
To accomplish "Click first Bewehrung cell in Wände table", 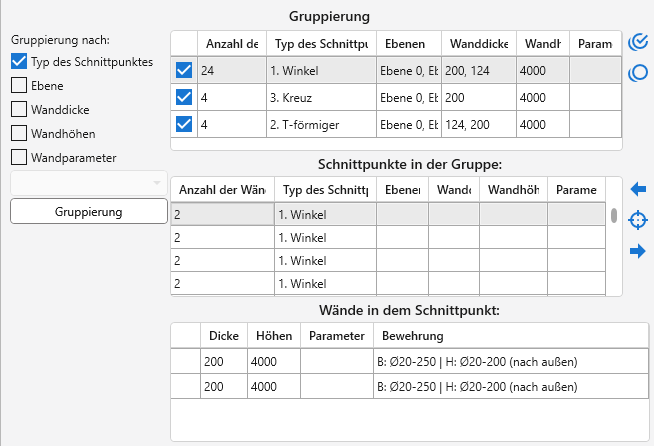I will click(511, 361).
